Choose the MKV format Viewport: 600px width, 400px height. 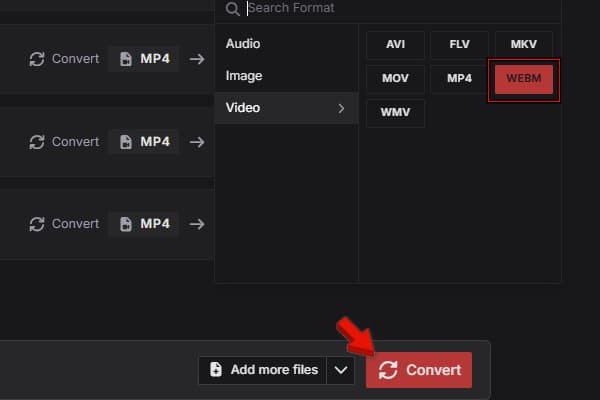pyautogui.click(x=524, y=44)
